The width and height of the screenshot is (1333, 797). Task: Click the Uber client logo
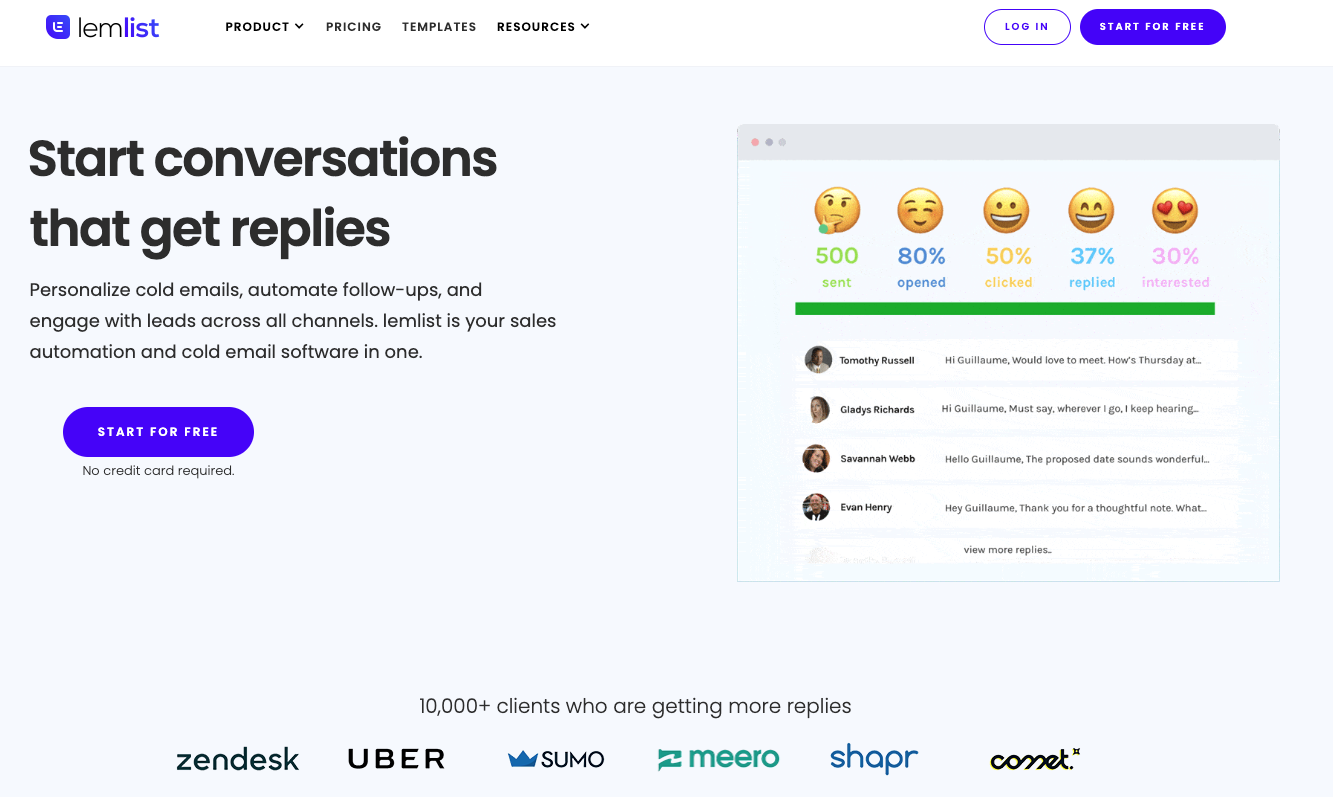(x=396, y=759)
